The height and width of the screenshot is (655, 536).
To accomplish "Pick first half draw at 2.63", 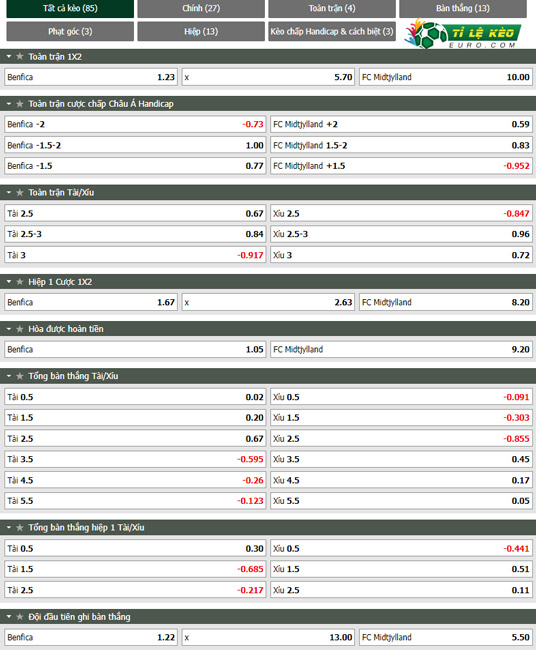I will click(x=268, y=302).
